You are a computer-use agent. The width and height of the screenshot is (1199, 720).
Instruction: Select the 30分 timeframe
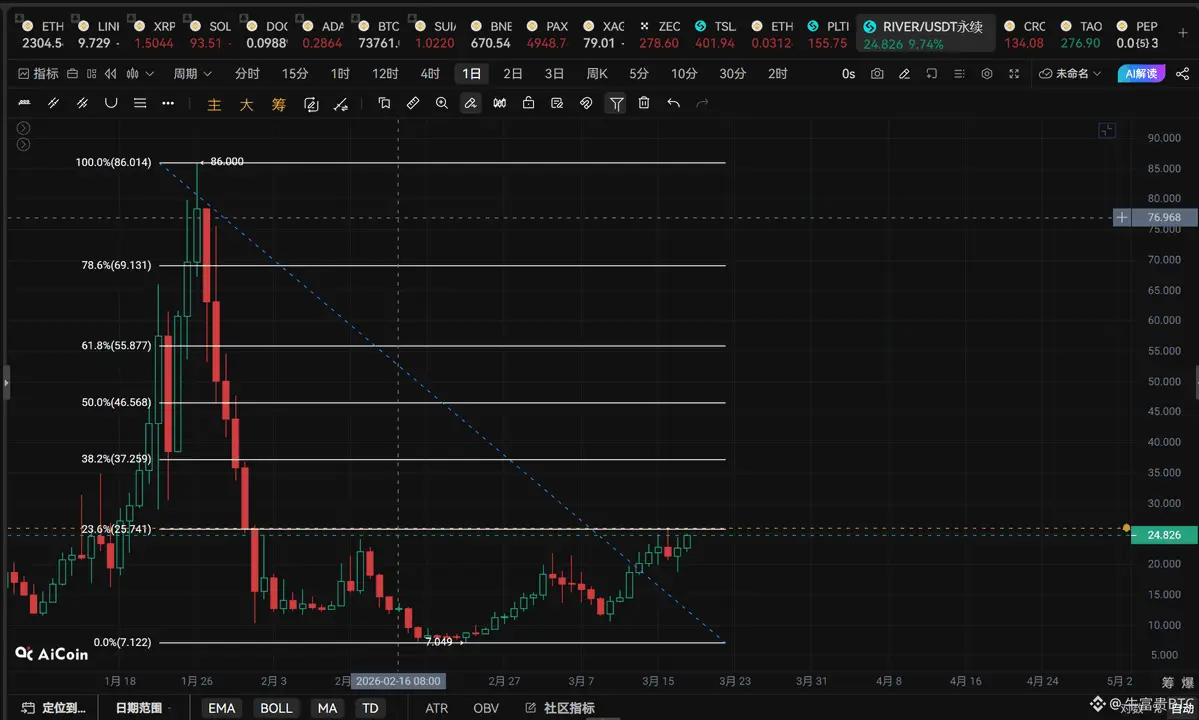click(x=733, y=73)
